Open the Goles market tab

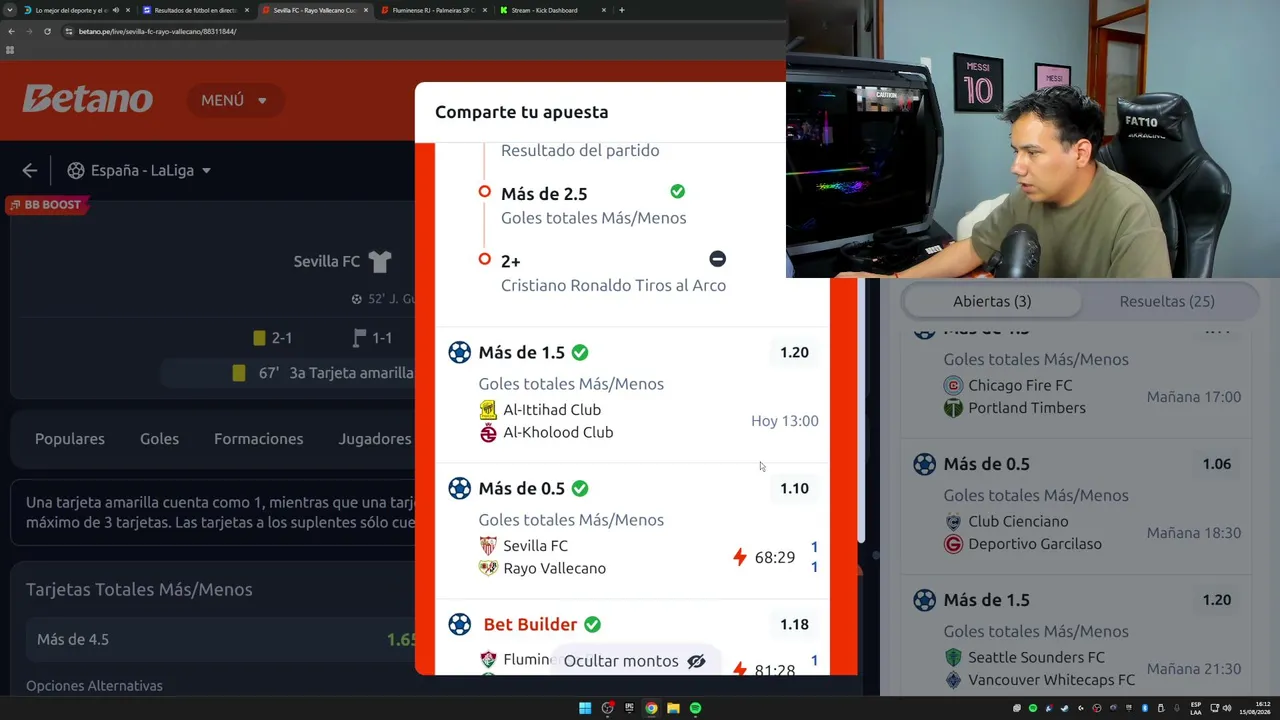pos(159,439)
